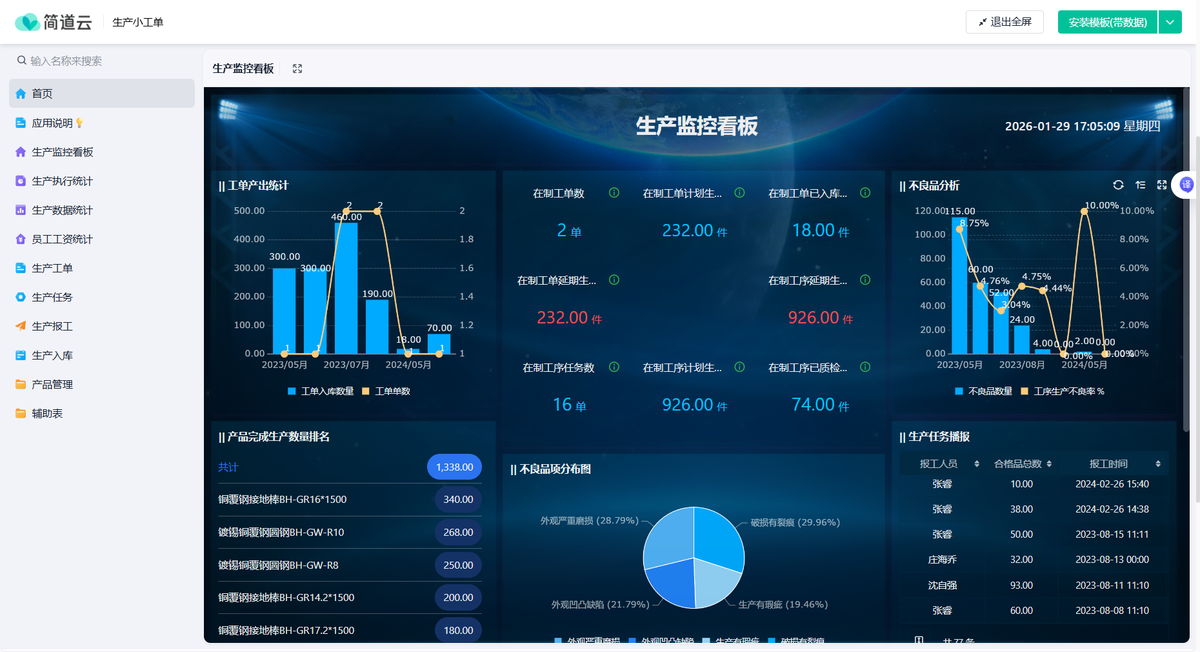Click the icon beside 生产执行统计
1200x652 pixels.
click(21, 181)
